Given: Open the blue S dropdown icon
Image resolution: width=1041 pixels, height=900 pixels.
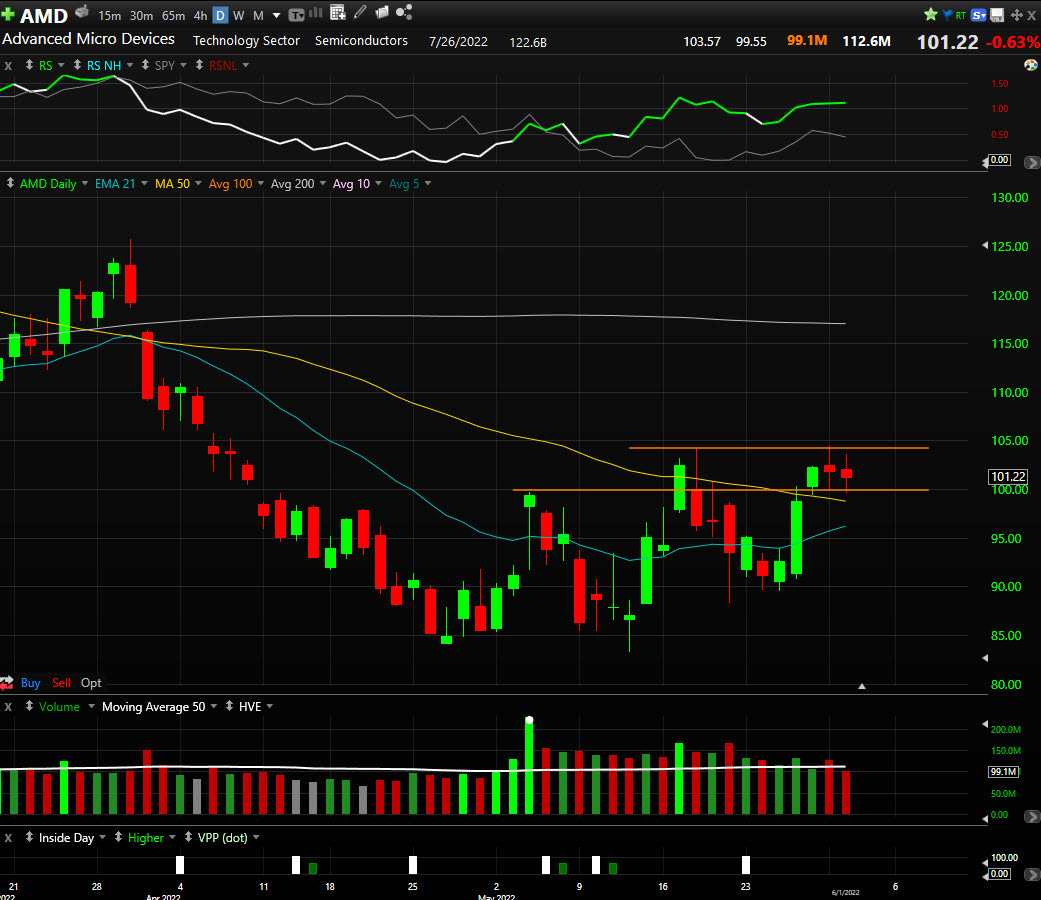Looking at the screenshot, I should tap(979, 15).
